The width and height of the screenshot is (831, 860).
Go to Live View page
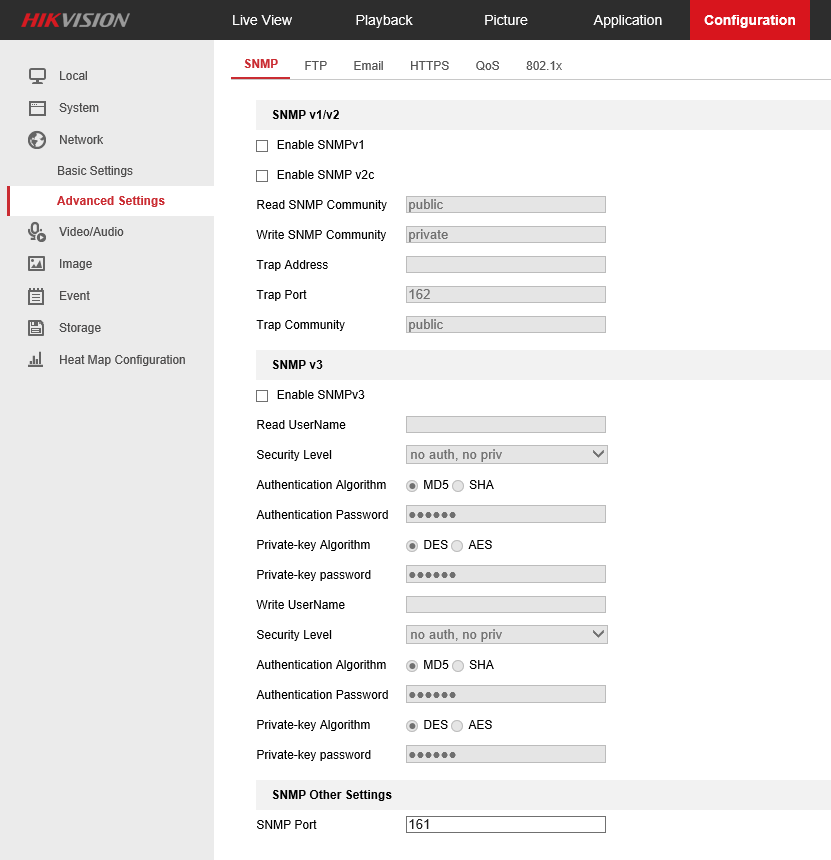pos(262,20)
